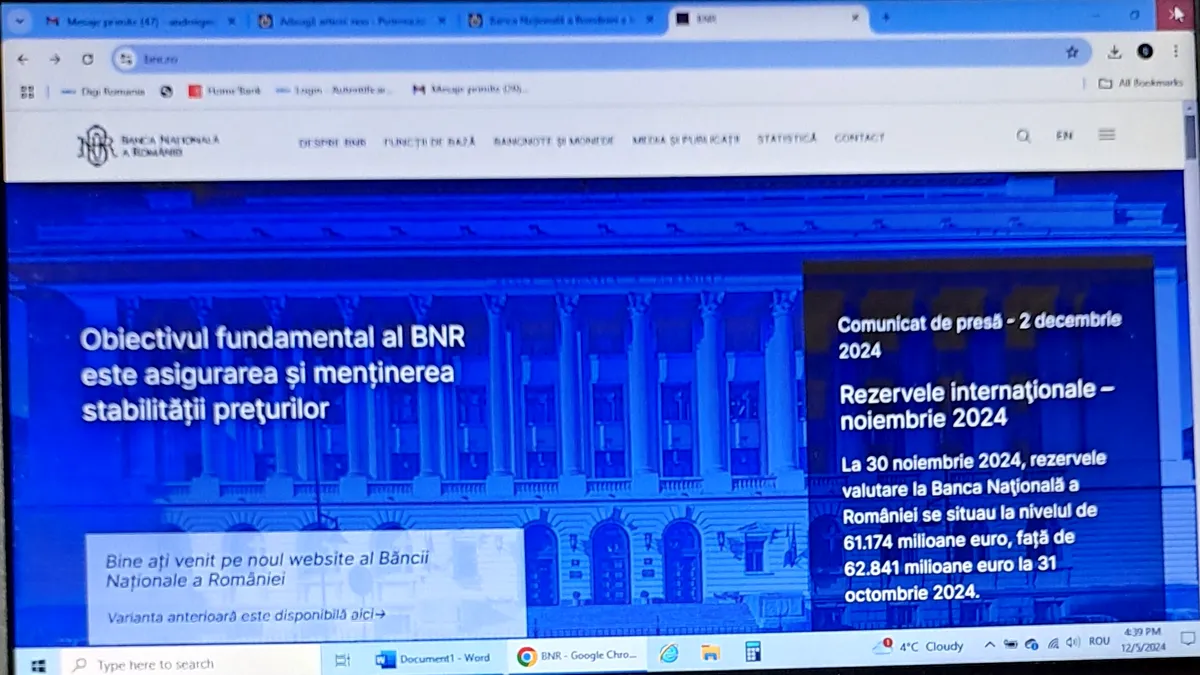Viewport: 1200px width, 675px height.
Task: Open the Chrome three-dot menu
Action: [x=1176, y=51]
